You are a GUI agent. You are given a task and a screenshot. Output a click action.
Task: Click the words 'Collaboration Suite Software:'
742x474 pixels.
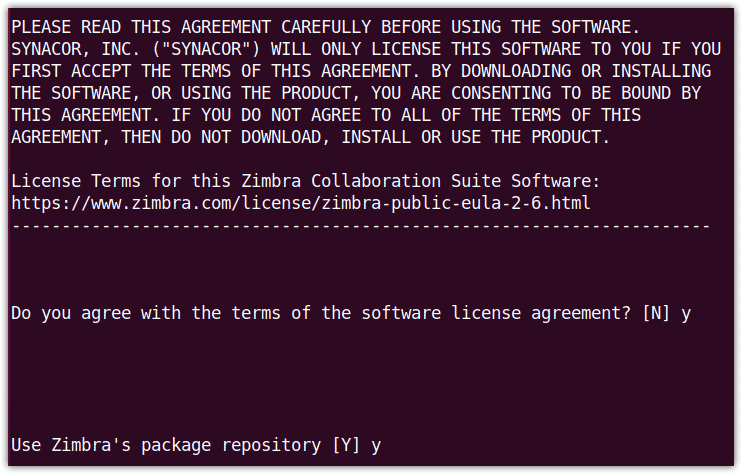click(x=455, y=181)
